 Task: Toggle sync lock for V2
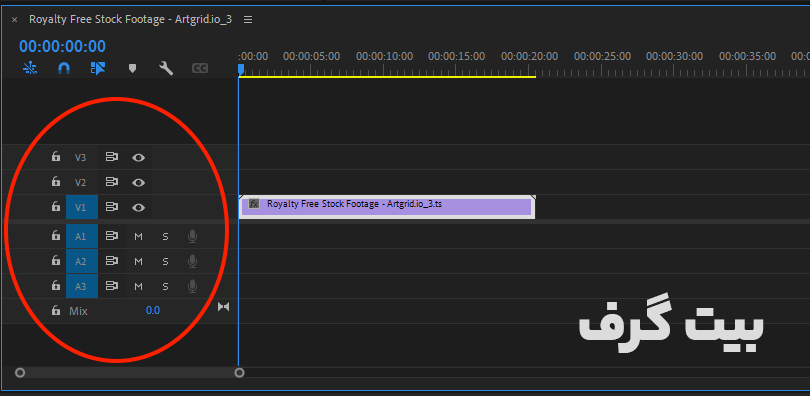(112, 182)
